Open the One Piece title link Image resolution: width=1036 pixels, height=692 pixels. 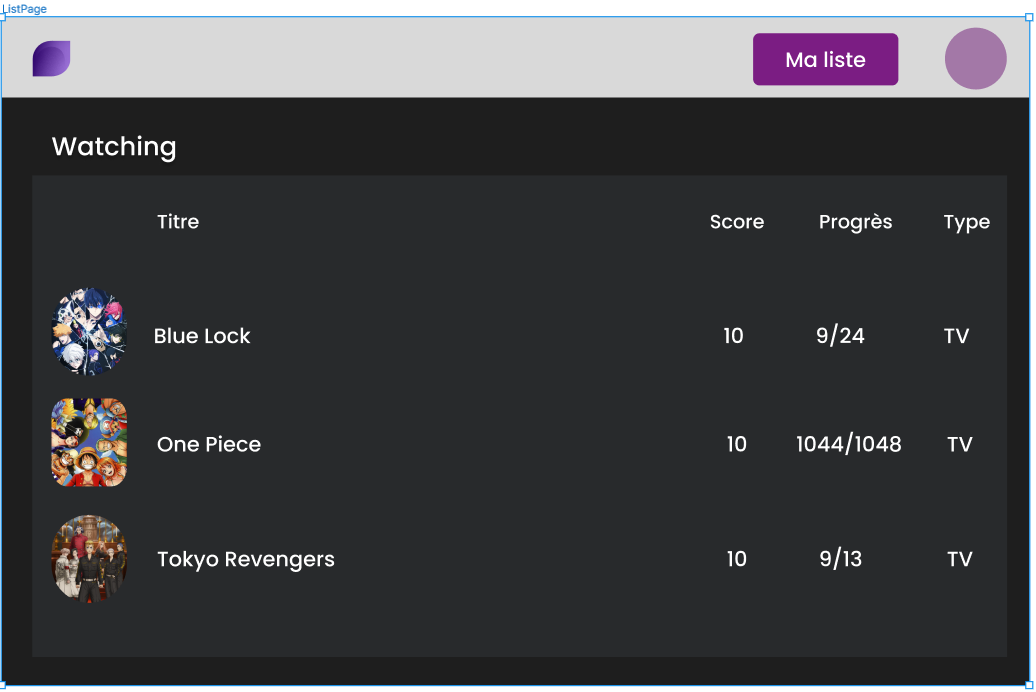(209, 444)
